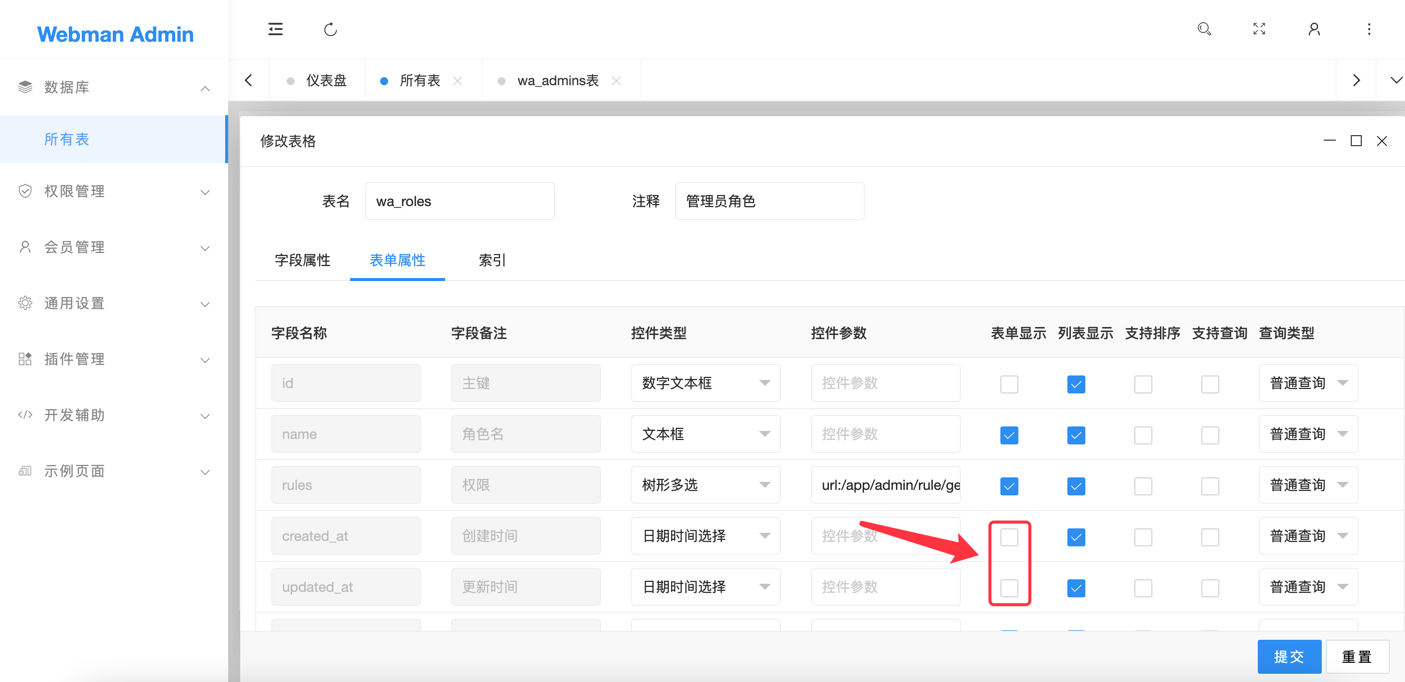Screen dimensions: 1405x682
Task: Click the 提交 submit button
Action: point(1289,657)
